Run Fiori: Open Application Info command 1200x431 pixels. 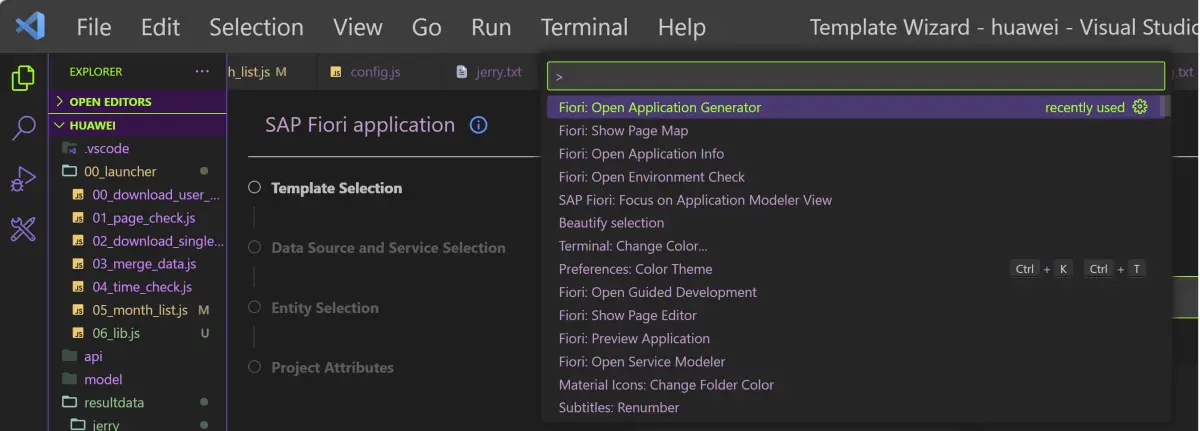click(856, 153)
